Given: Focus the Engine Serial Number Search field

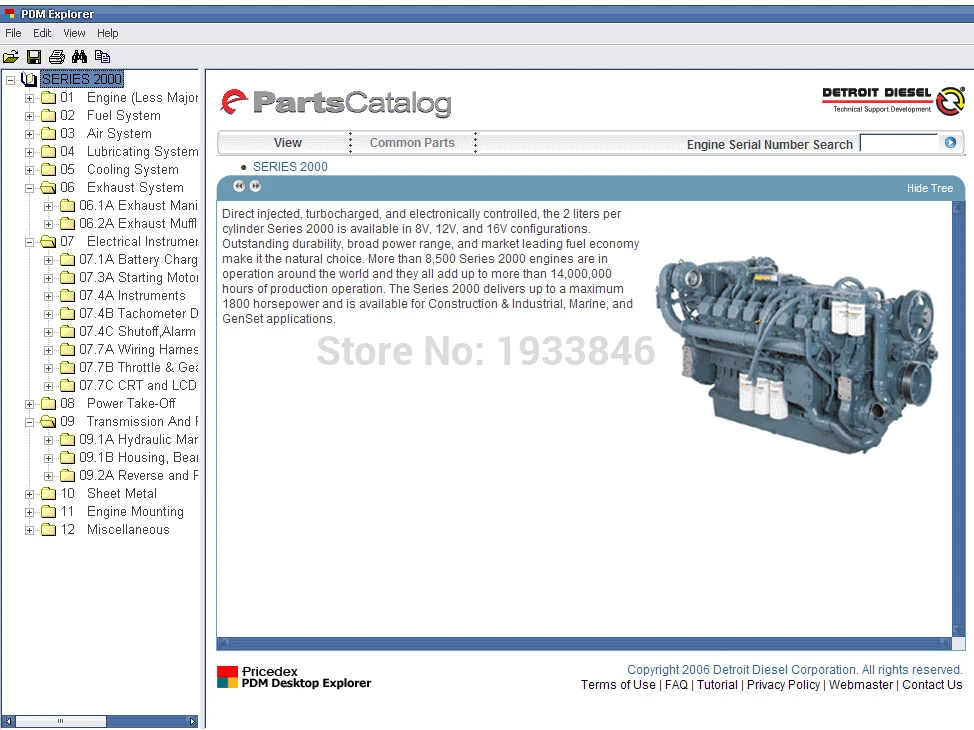Looking at the screenshot, I should coord(899,144).
